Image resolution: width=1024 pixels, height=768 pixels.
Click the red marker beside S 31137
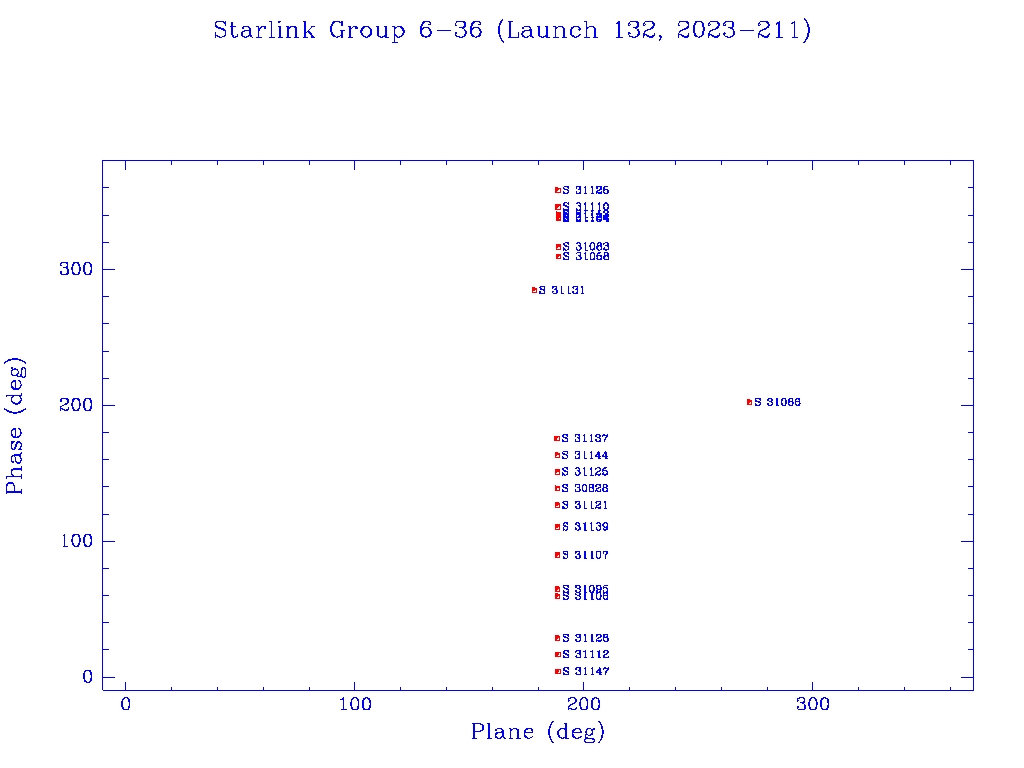(x=557, y=439)
